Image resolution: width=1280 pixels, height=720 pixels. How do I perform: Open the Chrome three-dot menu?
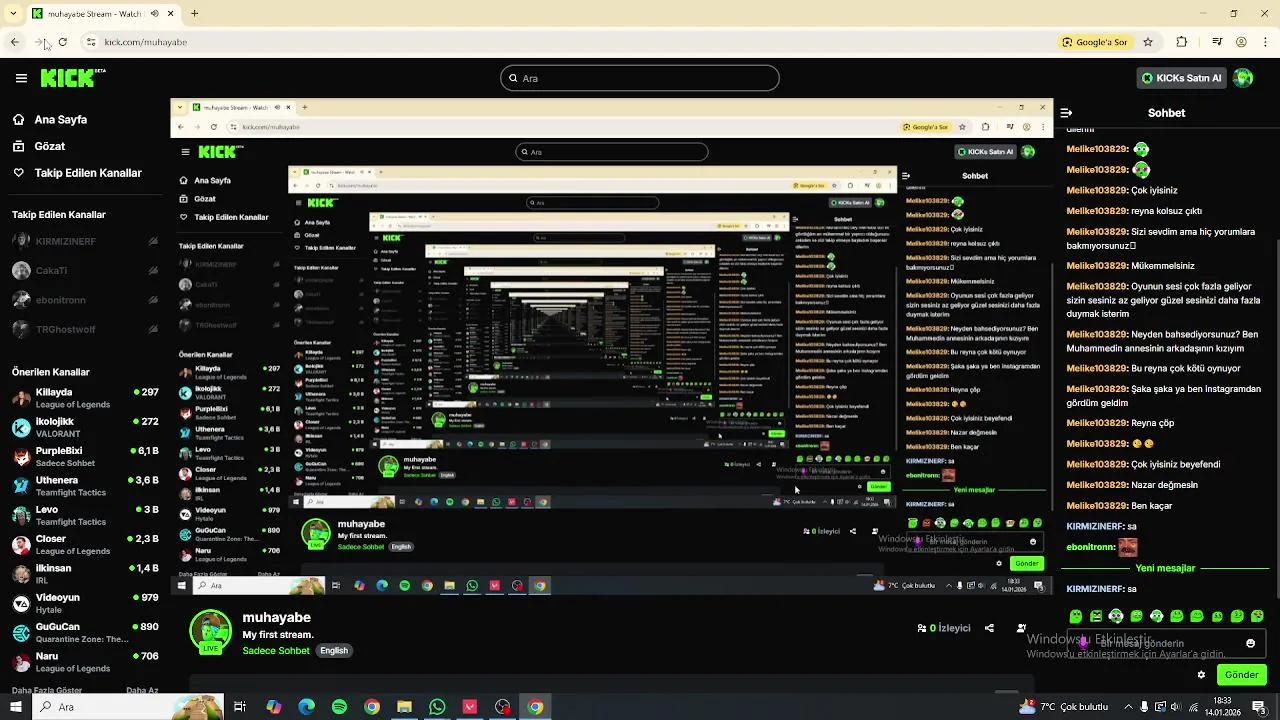(x=1266, y=42)
